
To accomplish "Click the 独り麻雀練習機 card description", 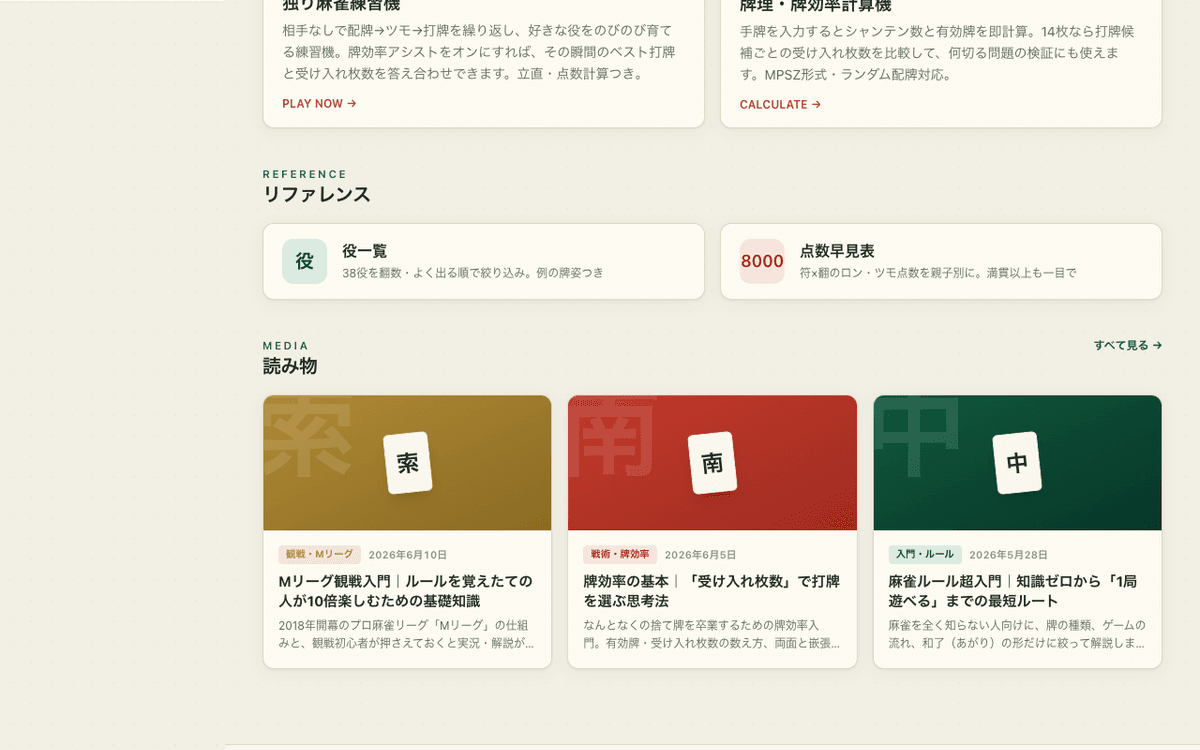I will 478,52.
